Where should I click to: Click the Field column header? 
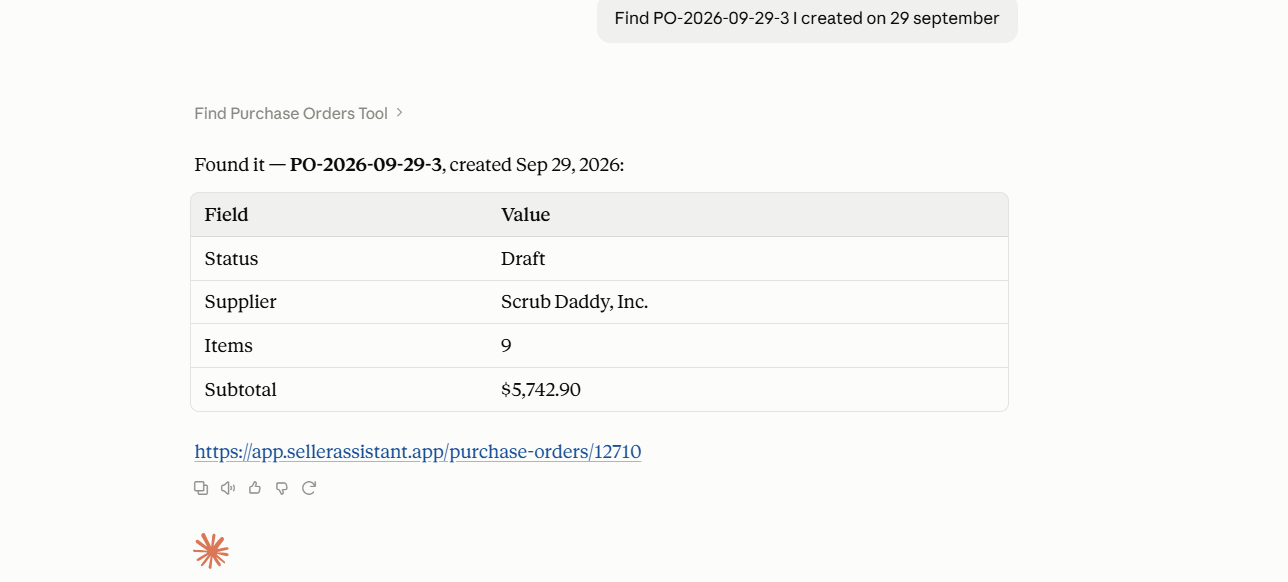(226, 215)
